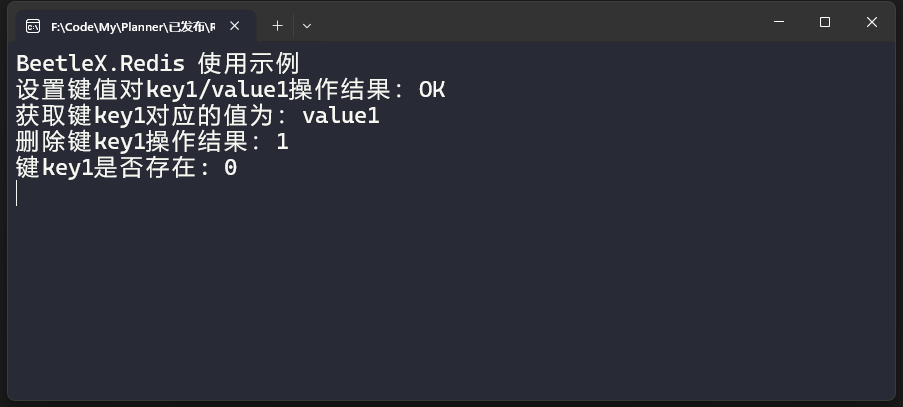
Task: Click the empty terminal area below the output
Action: point(450,300)
